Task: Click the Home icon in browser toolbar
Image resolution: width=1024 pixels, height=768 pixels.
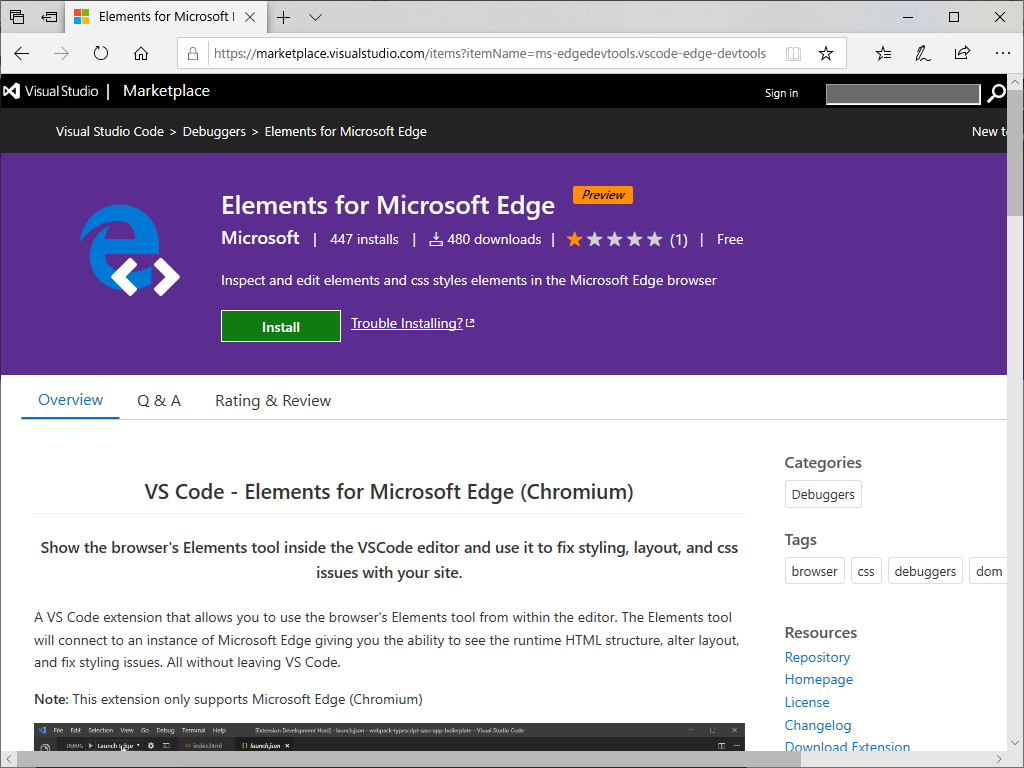Action: [x=140, y=53]
